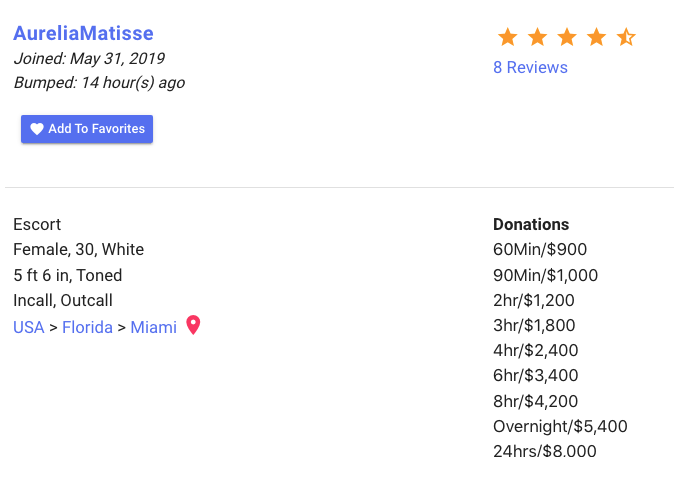The width and height of the screenshot is (674, 478).
Task: Follow the Florida breadcrumb link
Action: tap(87, 328)
